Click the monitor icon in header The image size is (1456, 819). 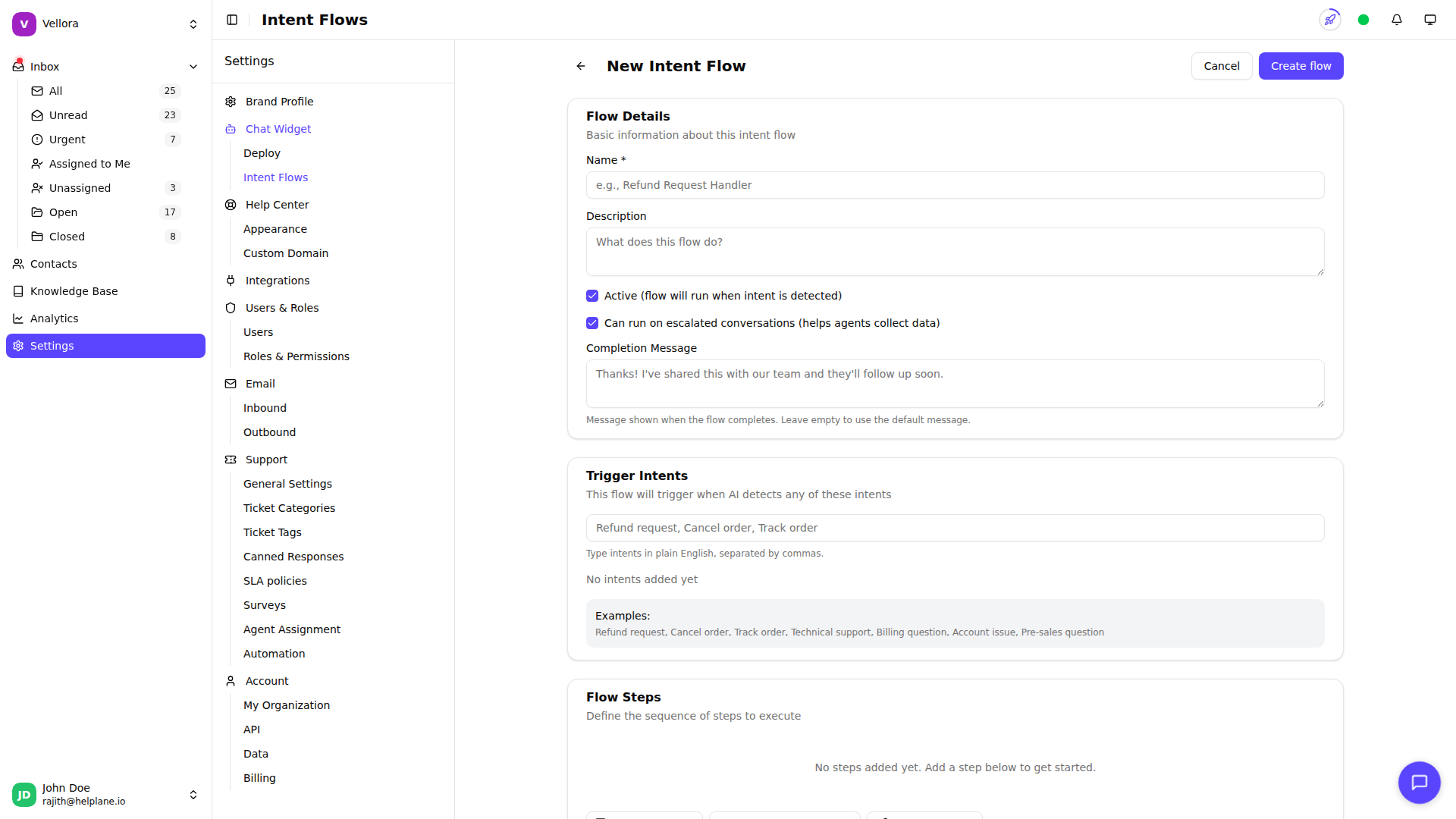point(1430,20)
